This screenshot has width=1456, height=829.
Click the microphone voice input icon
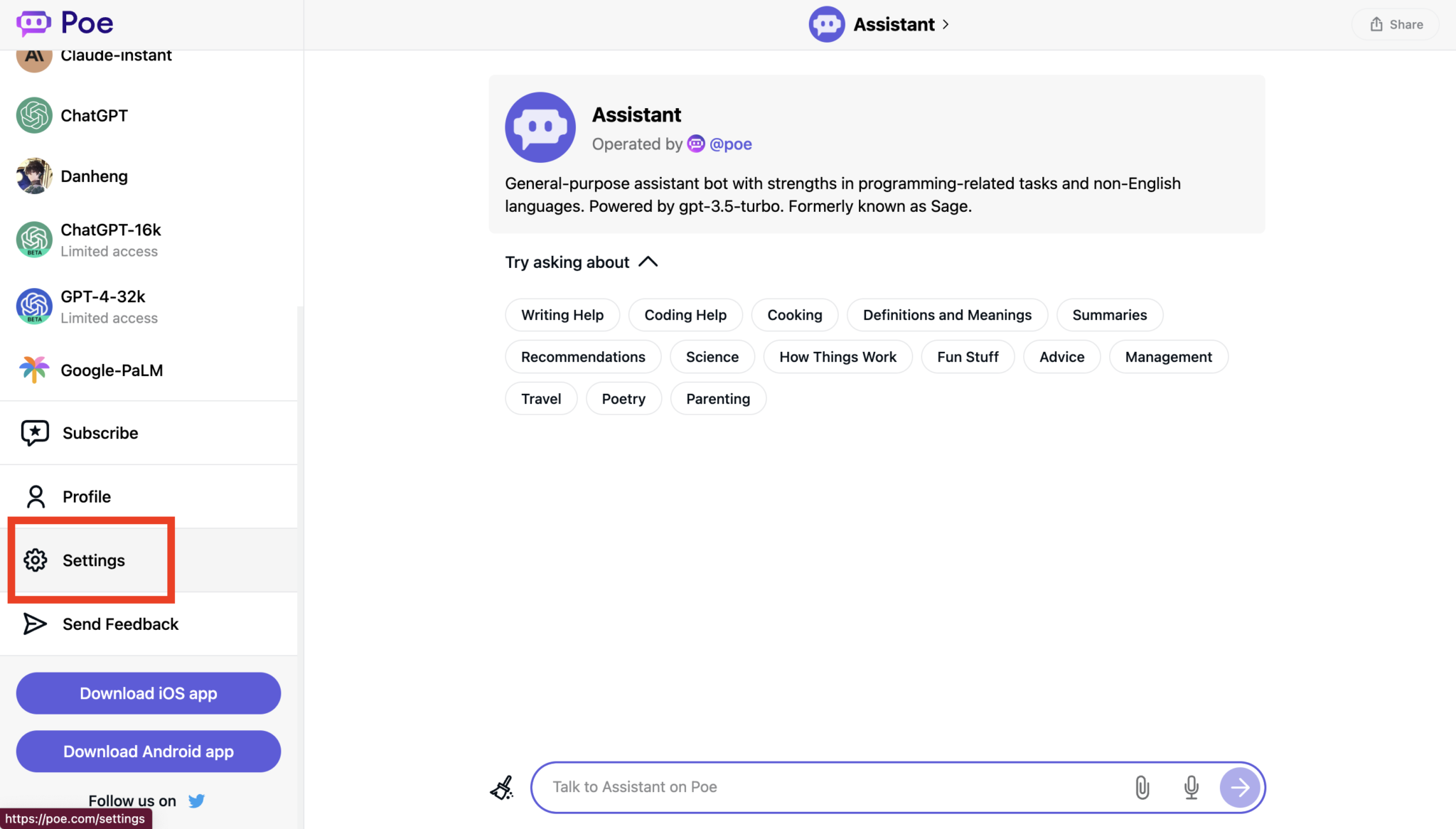click(x=1191, y=787)
